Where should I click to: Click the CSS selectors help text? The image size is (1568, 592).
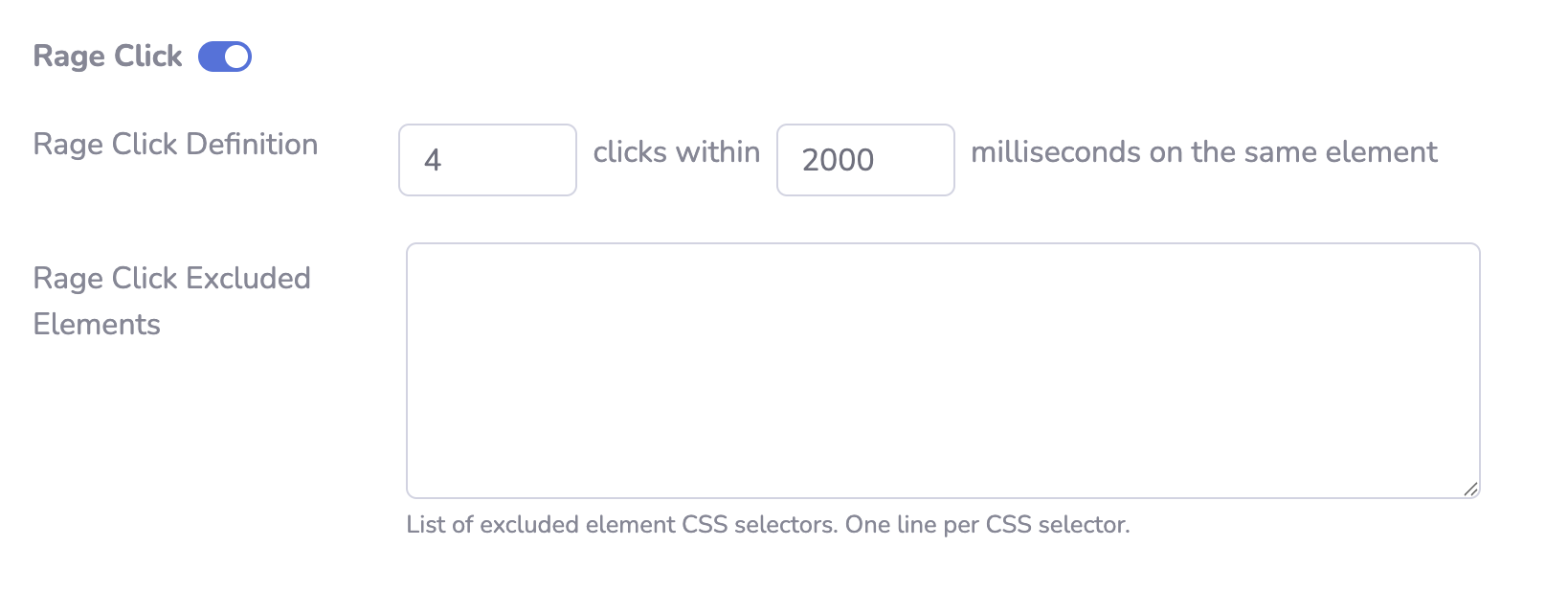coord(768,525)
